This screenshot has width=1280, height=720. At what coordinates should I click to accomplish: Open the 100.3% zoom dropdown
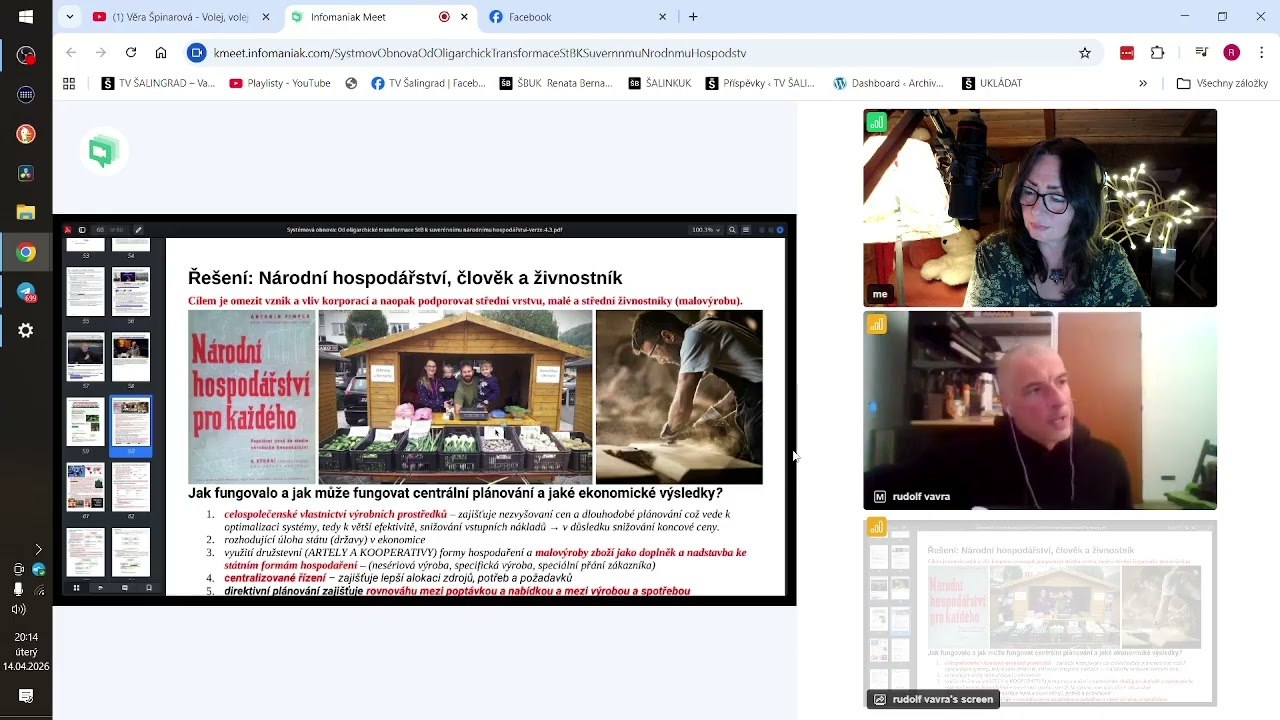pyautogui.click(x=706, y=230)
